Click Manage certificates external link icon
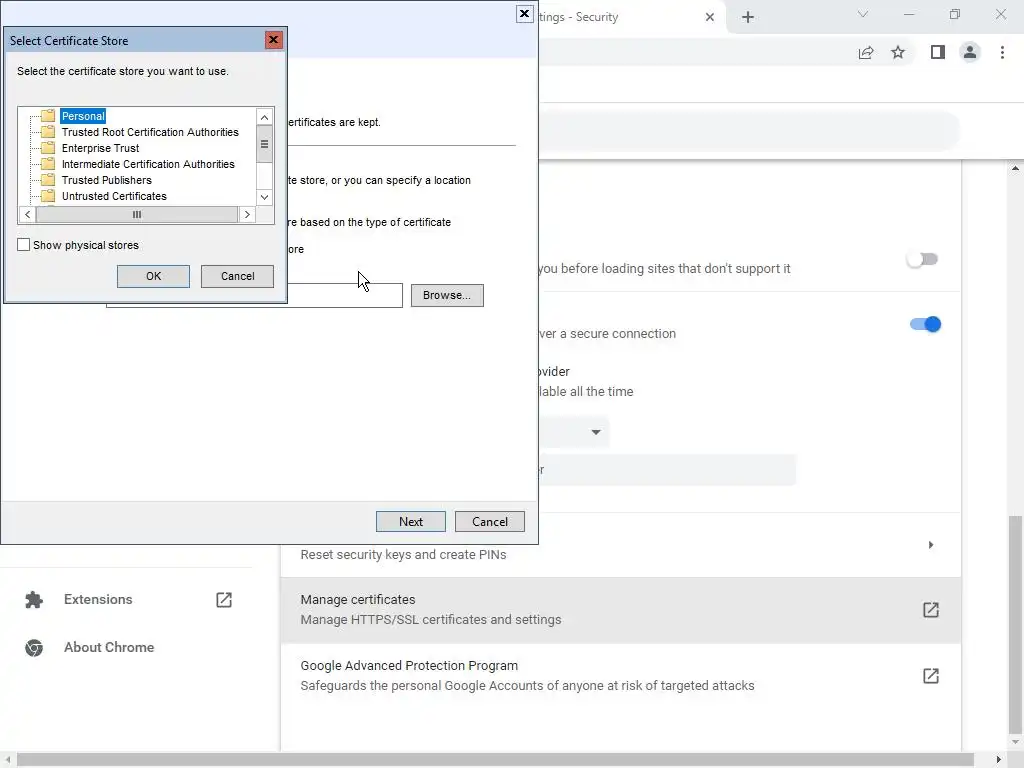1024x768 pixels. click(931, 610)
